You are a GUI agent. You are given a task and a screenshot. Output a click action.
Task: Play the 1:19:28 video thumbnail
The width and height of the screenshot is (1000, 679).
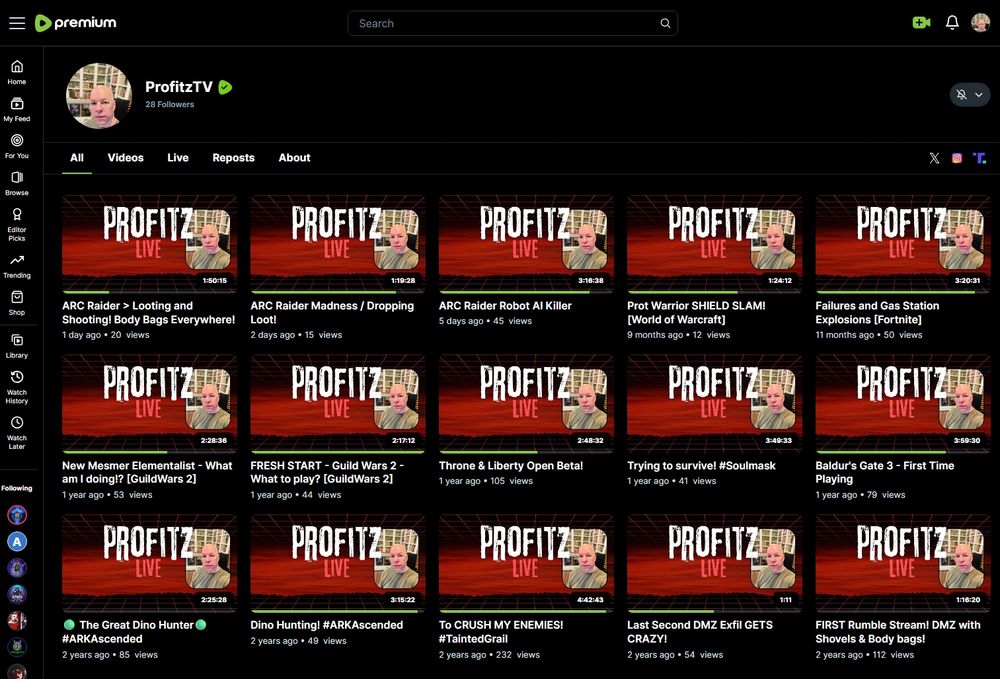(337, 244)
